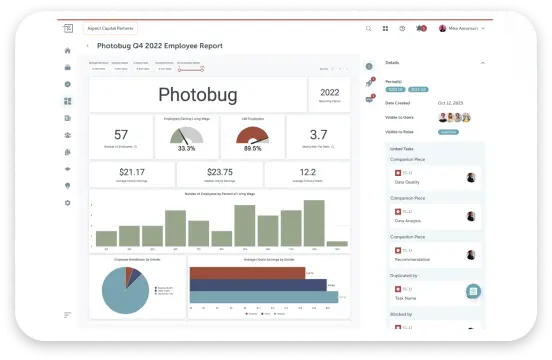
Task: Click the Oct 12, 2025 date value
Action: tap(450, 103)
